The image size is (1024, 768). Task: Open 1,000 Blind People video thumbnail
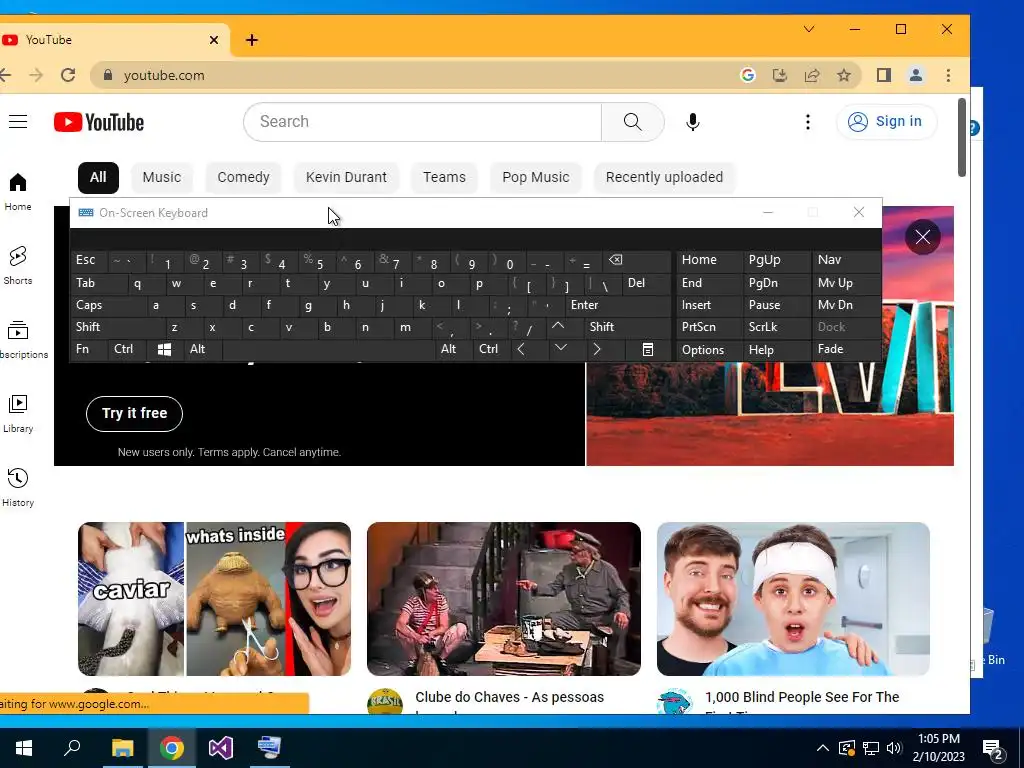(x=793, y=599)
